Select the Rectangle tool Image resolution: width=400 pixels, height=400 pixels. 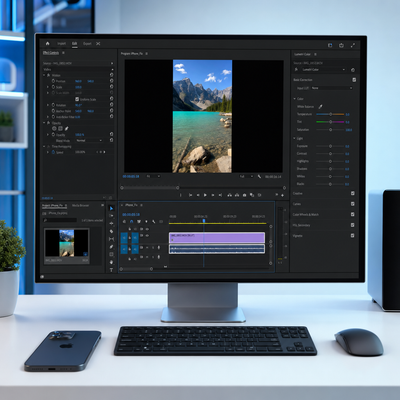coord(111,254)
